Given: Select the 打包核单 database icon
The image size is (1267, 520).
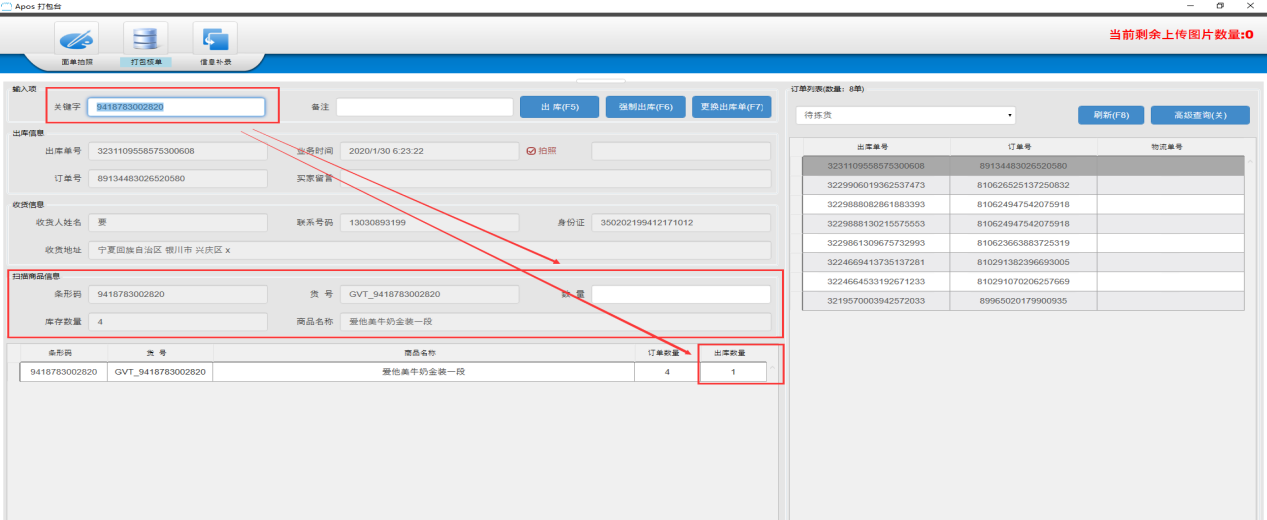Looking at the screenshot, I should pyautogui.click(x=145, y=39).
